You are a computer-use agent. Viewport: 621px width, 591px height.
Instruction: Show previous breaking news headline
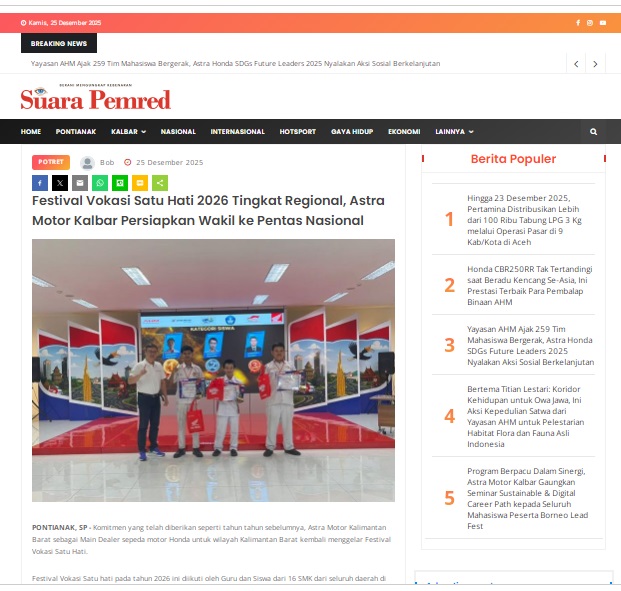coord(576,64)
